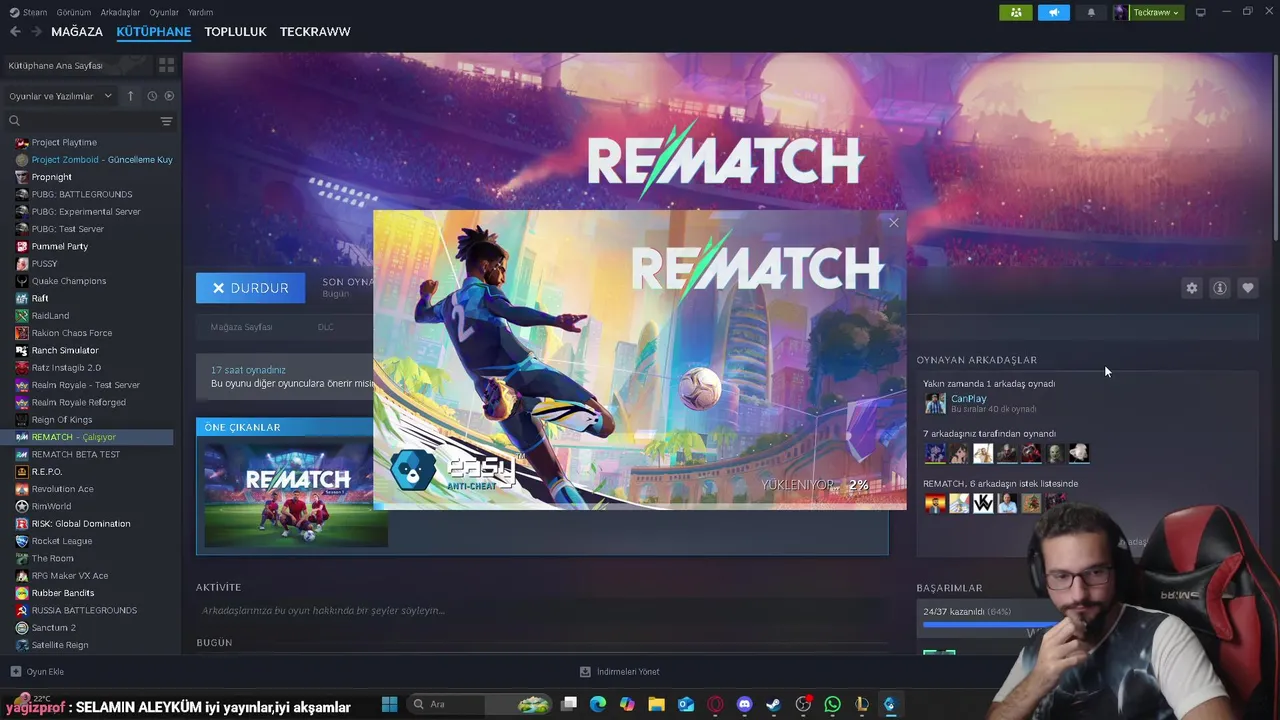Image resolution: width=1280 pixels, height=720 pixels.
Task: Select Quake Champions in library list
Action: [93, 281]
